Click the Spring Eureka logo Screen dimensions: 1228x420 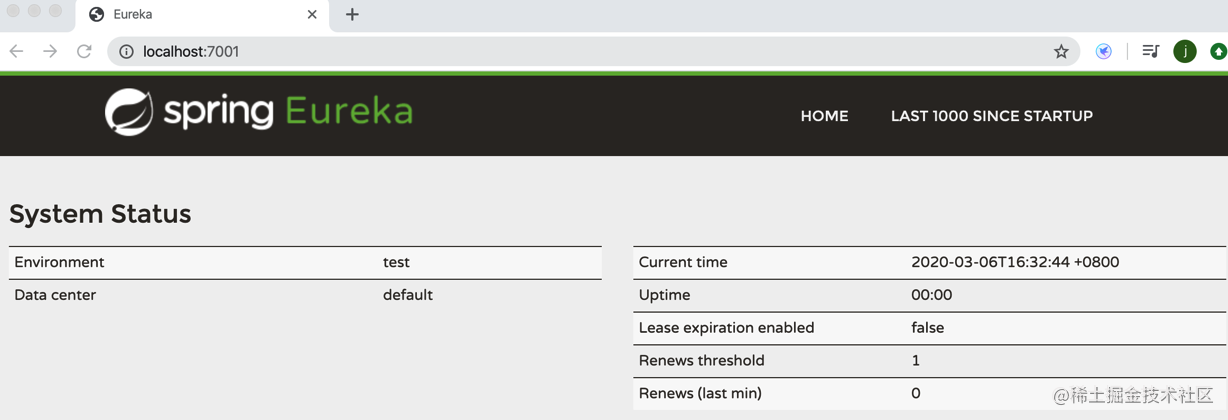pos(259,112)
